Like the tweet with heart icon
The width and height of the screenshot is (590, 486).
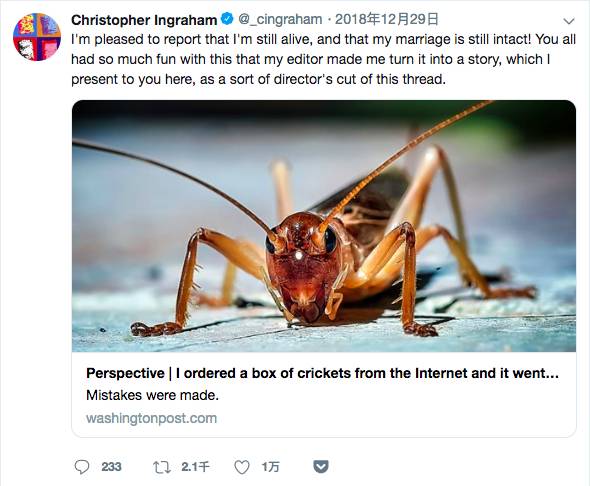coord(242,467)
